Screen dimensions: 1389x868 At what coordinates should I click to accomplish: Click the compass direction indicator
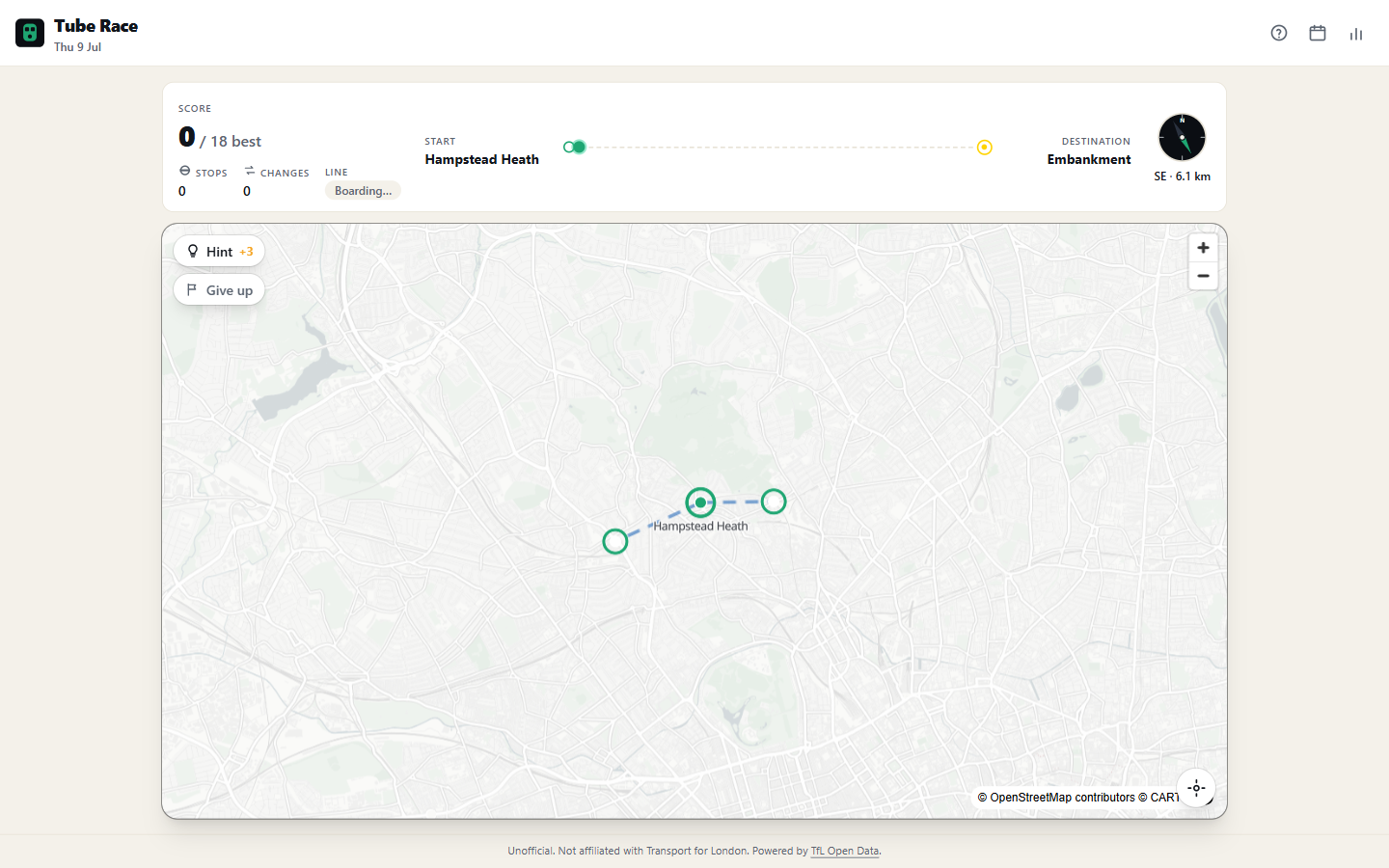pyautogui.click(x=1182, y=137)
